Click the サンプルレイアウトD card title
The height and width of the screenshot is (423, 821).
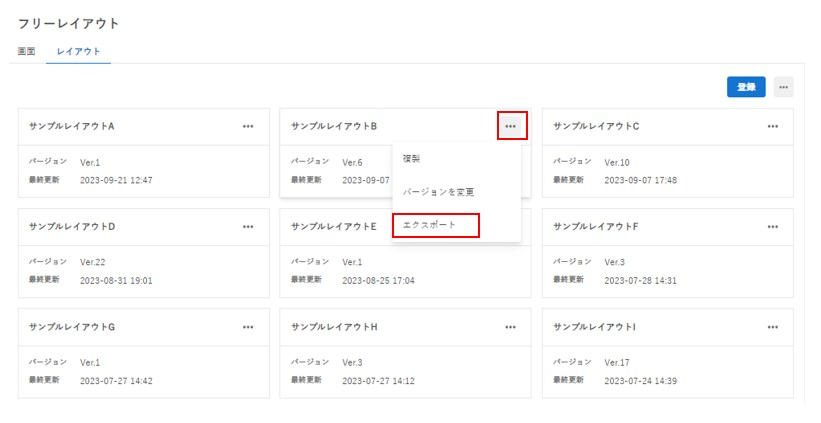pos(72,227)
